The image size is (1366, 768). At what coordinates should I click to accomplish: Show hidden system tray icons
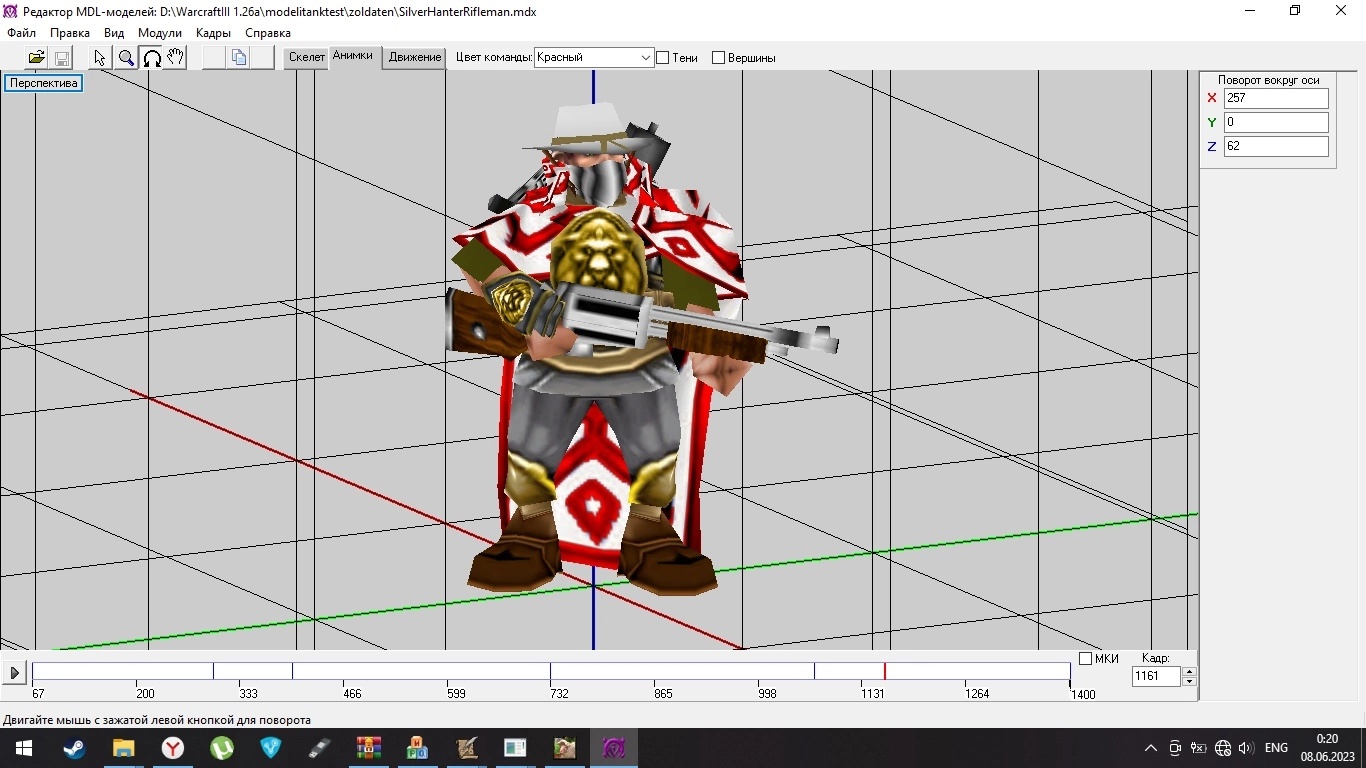[x=1151, y=748]
